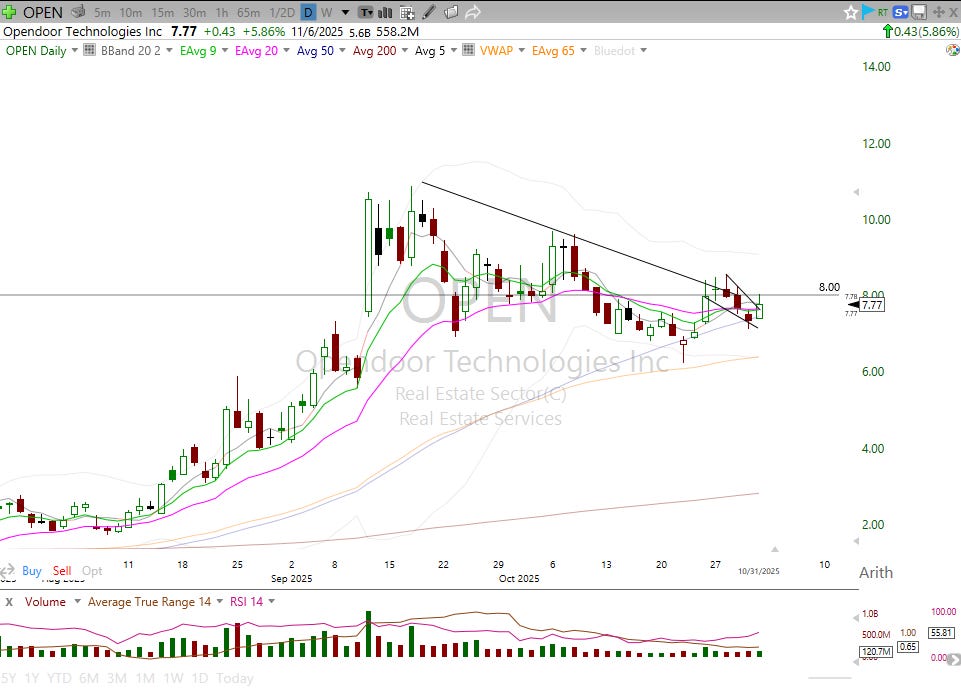Add OPEN to favorites with the star
Viewport: 961px width, 689px height.
850,12
